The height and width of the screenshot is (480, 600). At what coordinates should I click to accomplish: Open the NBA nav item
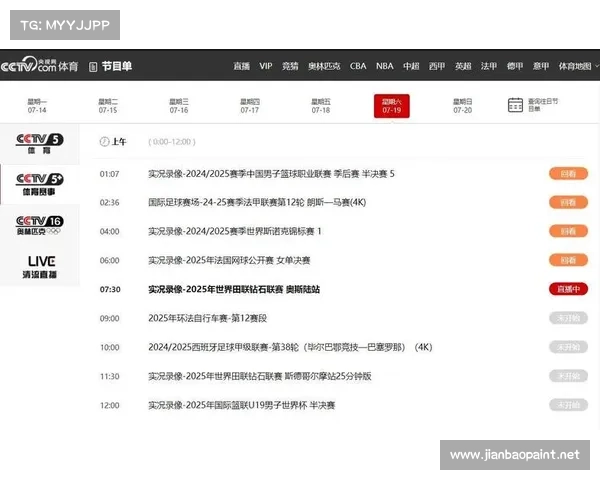[x=385, y=66]
